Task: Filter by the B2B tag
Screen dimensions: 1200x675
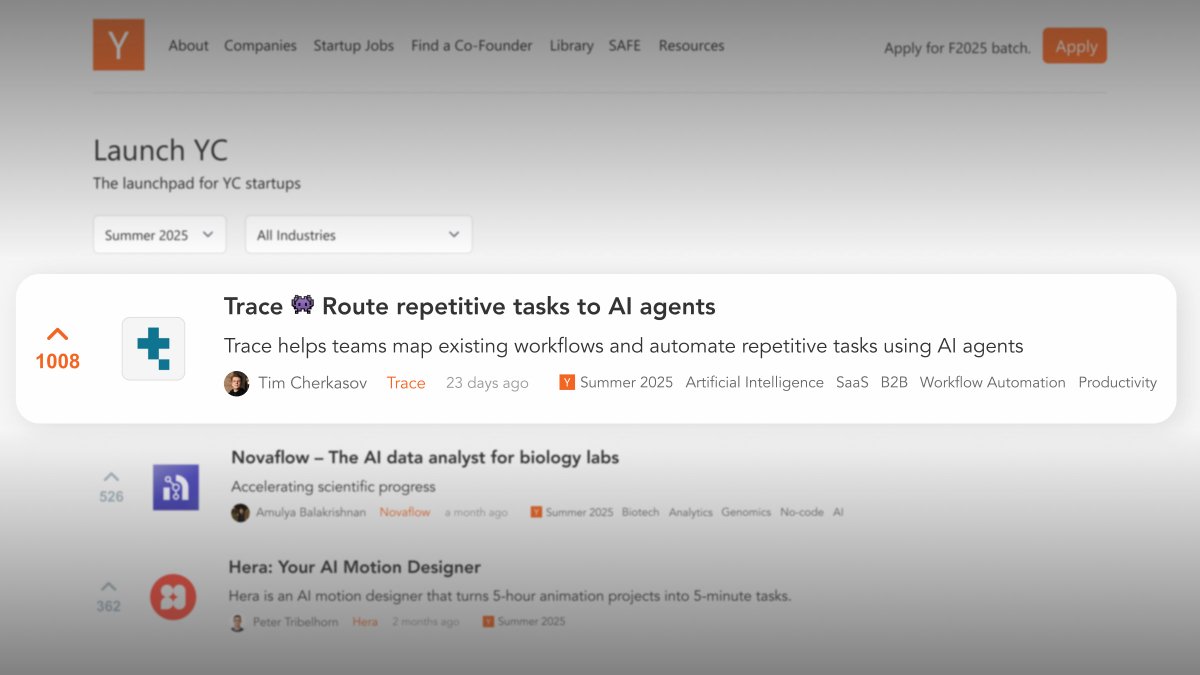Action: pyautogui.click(x=894, y=383)
